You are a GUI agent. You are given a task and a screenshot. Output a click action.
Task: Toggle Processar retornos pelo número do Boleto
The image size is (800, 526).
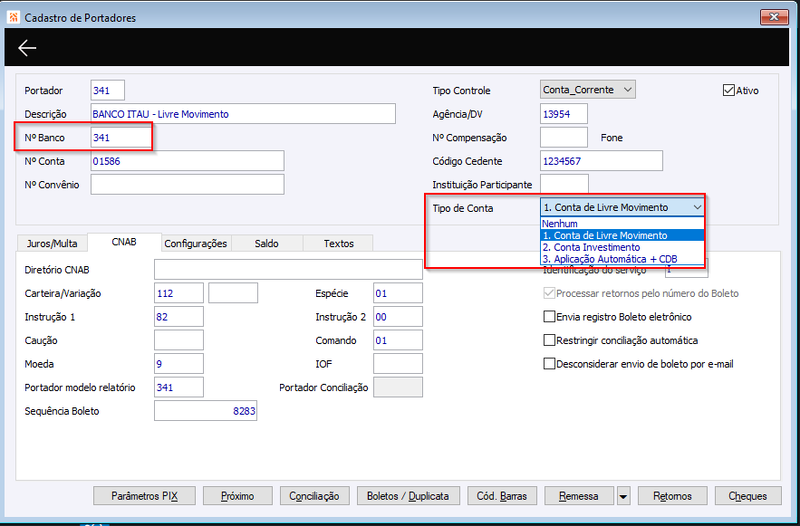[x=549, y=293]
